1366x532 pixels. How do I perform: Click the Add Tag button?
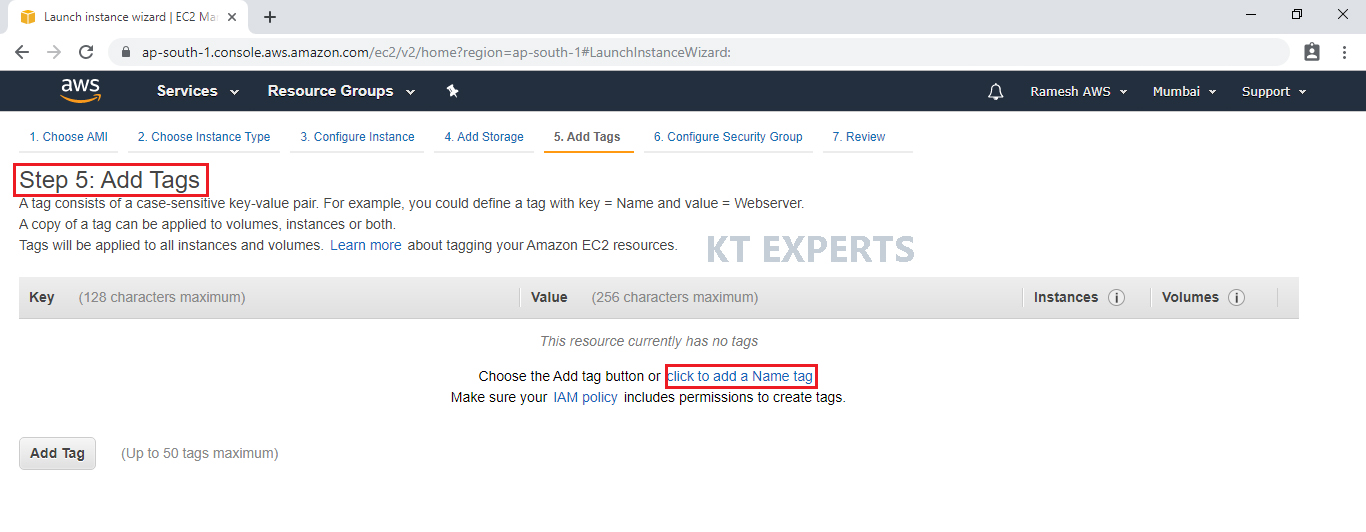point(57,453)
